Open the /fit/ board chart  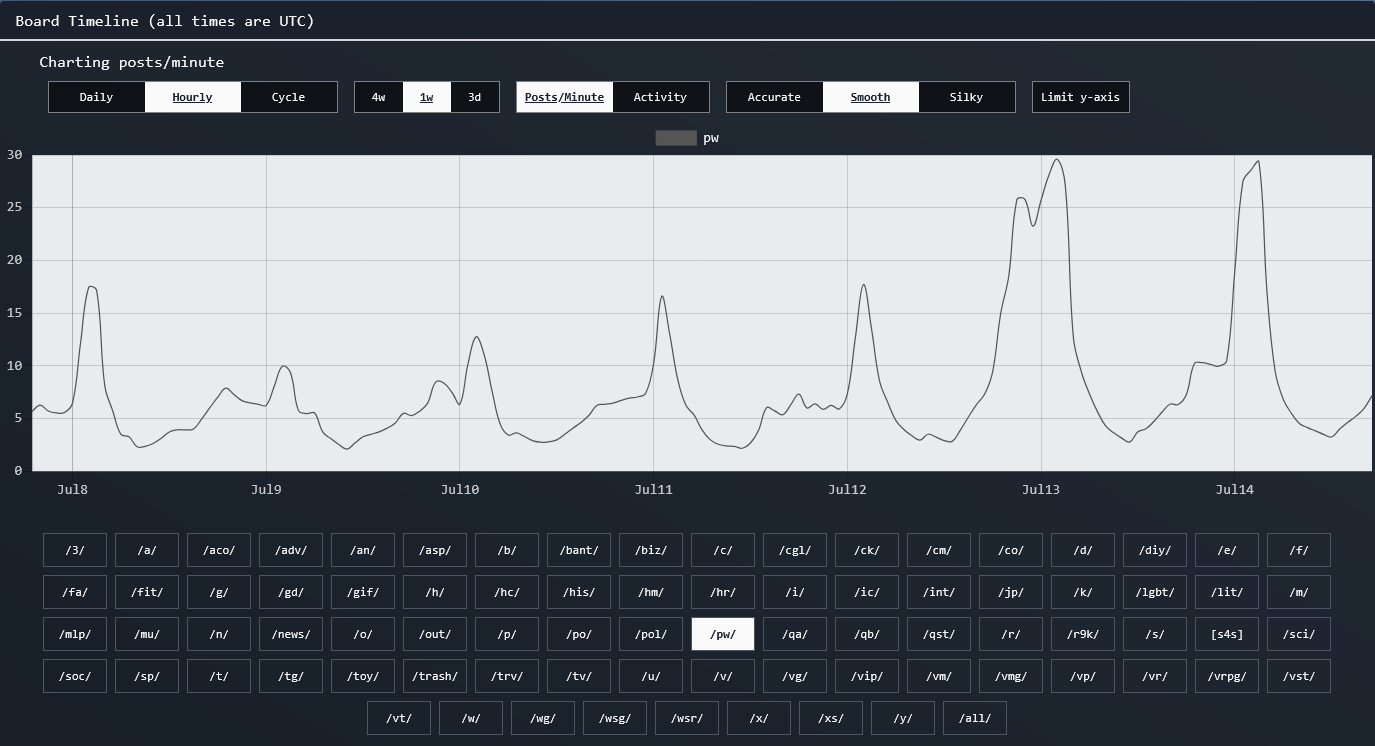(147, 592)
